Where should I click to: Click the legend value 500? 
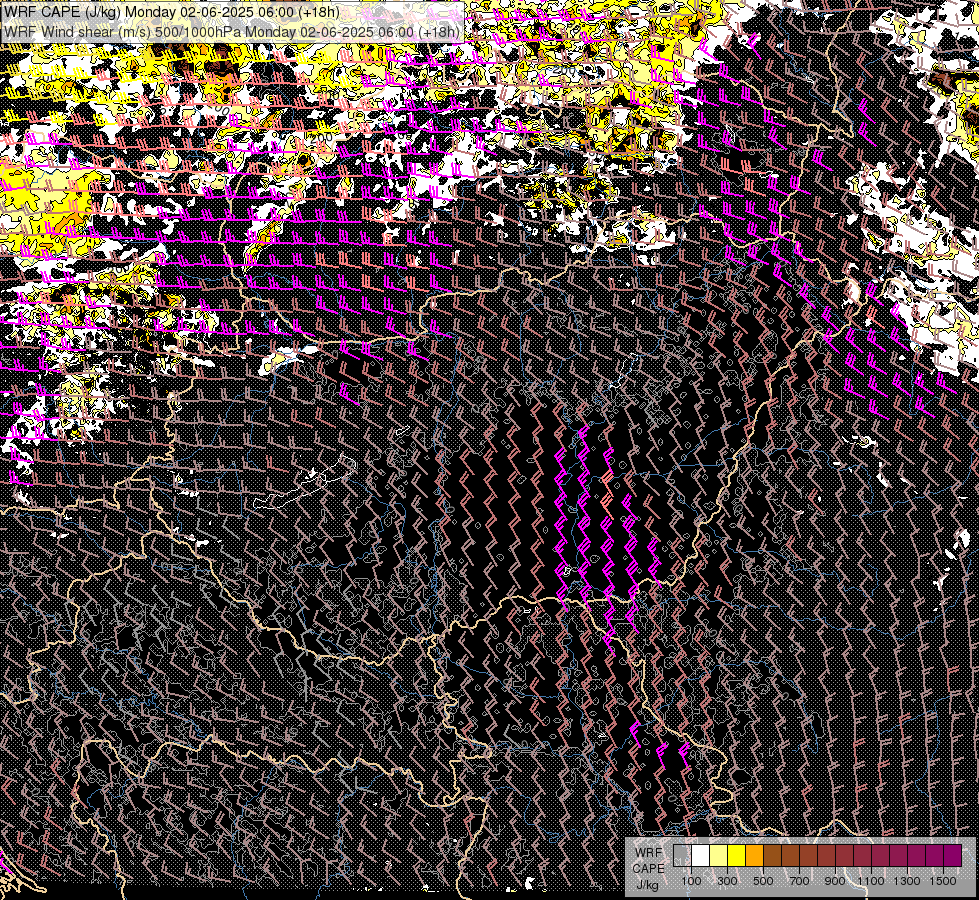click(763, 881)
